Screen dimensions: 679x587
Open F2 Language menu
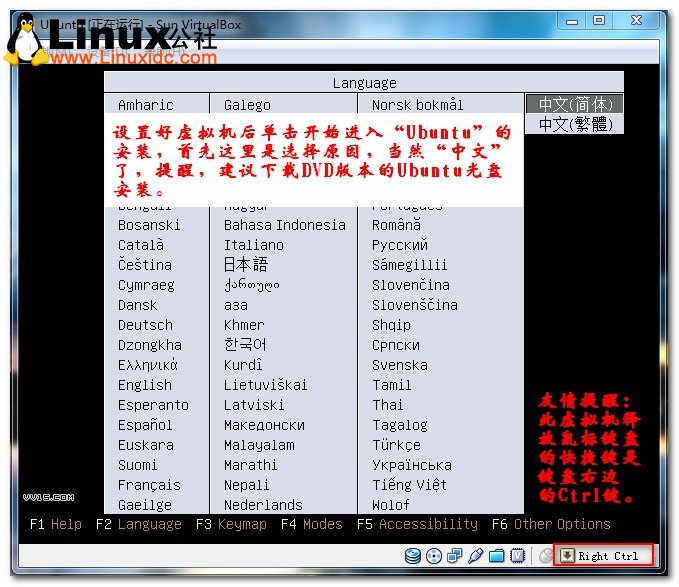tap(139, 524)
